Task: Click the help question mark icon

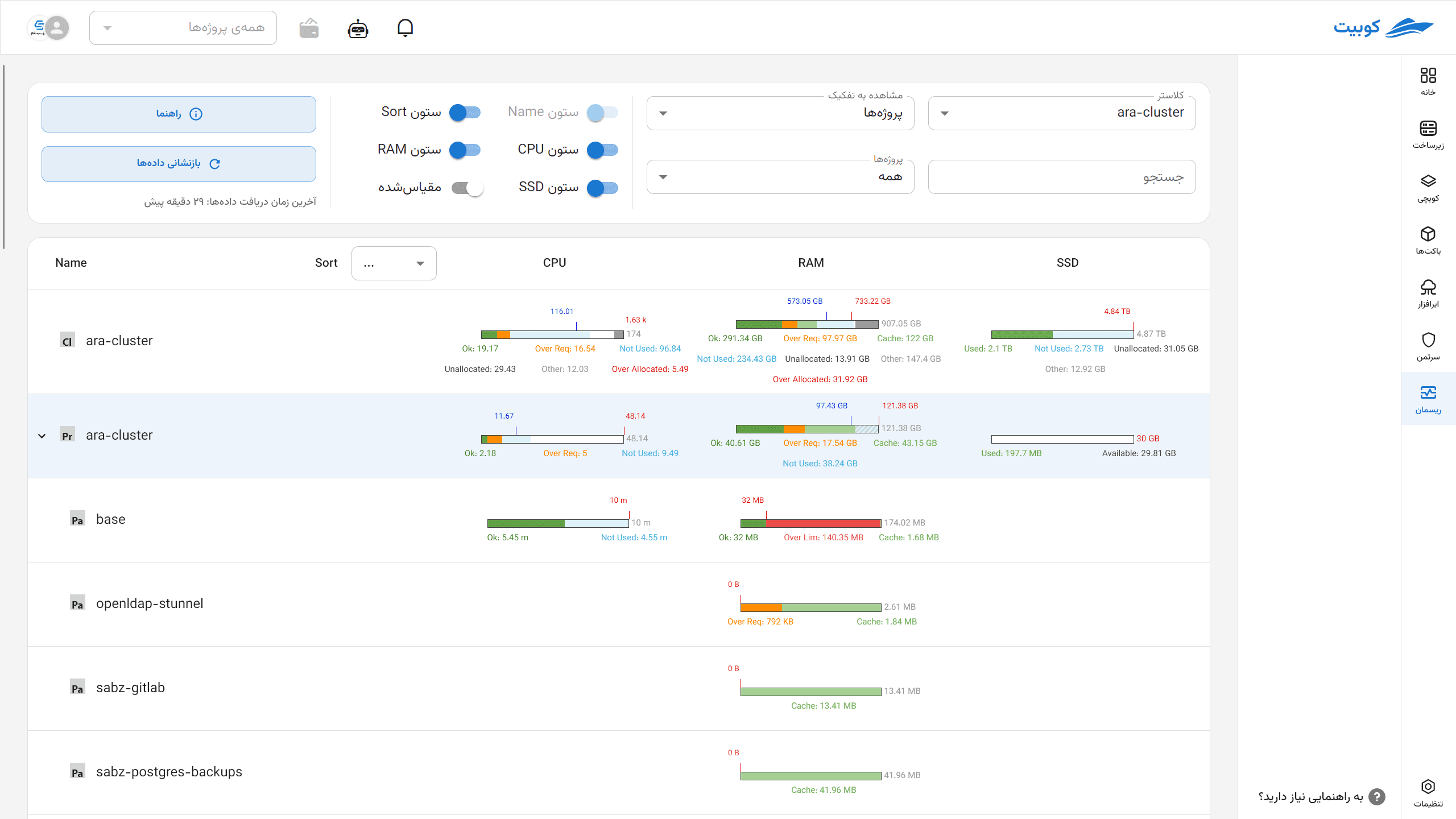Action: pos(1376,796)
